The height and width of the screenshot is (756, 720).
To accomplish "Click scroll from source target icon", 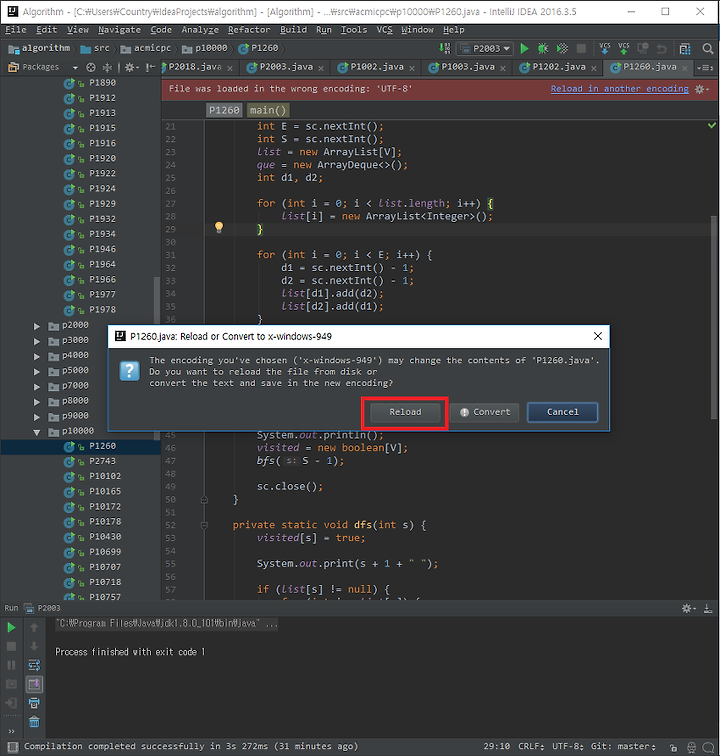I will pyautogui.click(x=91, y=68).
